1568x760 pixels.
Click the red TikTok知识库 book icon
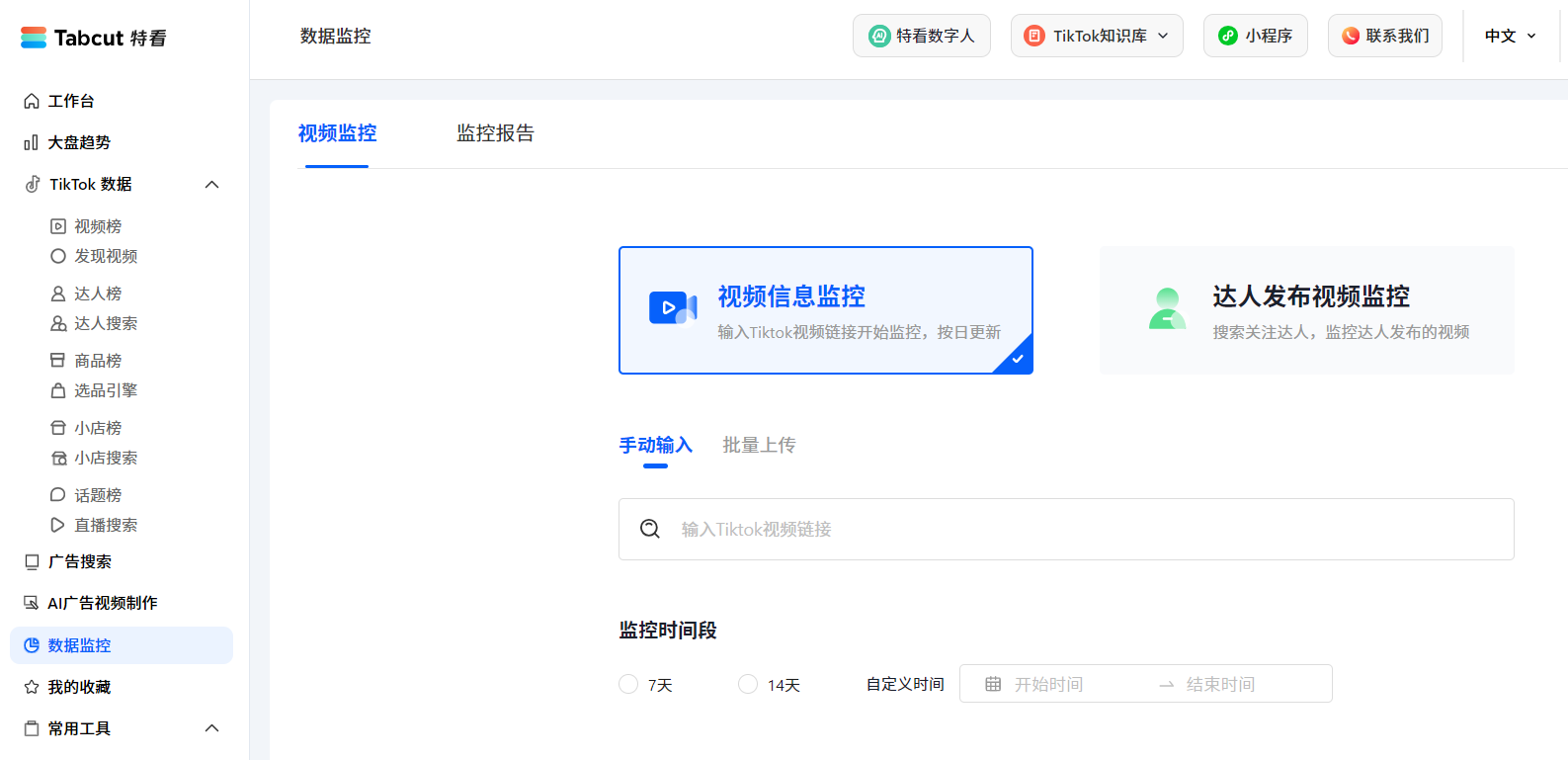[1034, 36]
